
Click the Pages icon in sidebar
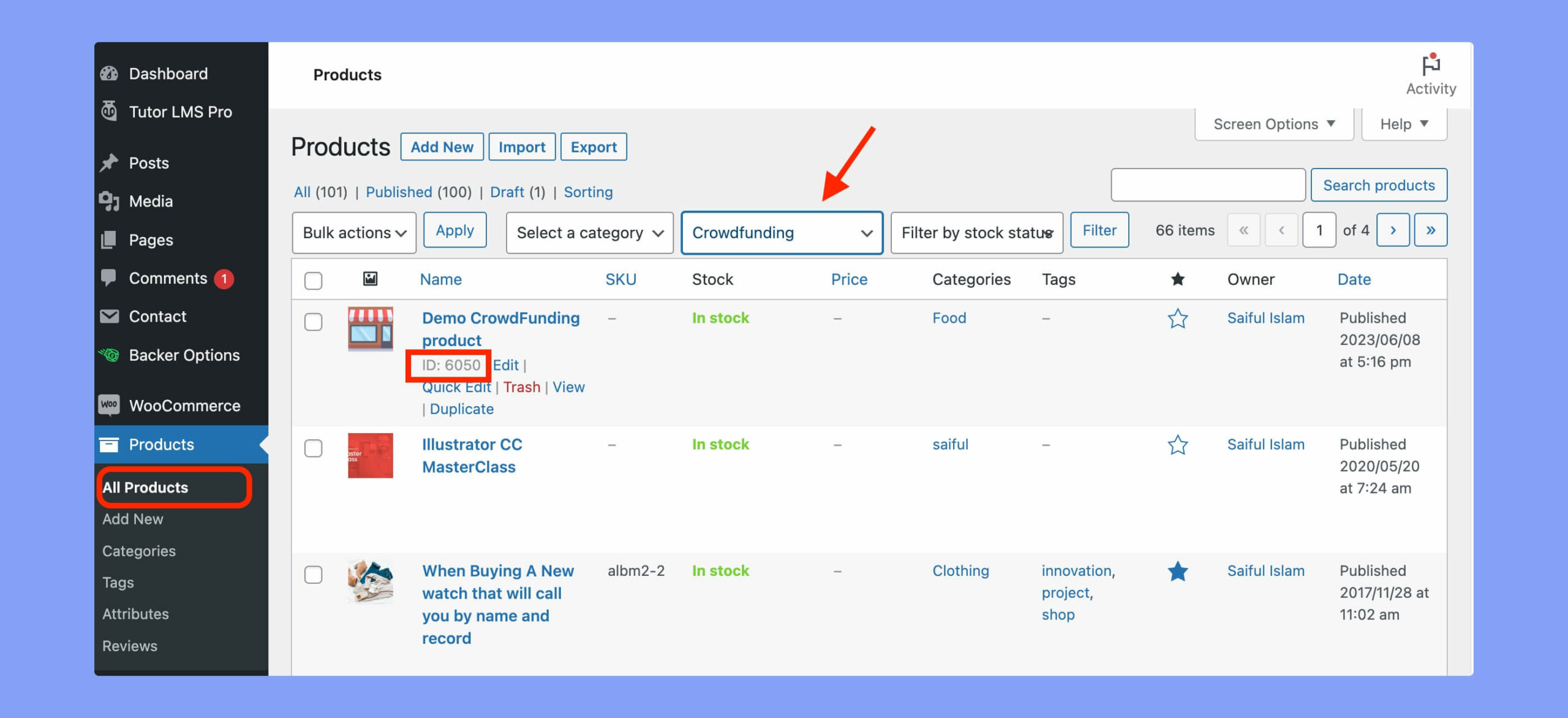click(x=109, y=240)
